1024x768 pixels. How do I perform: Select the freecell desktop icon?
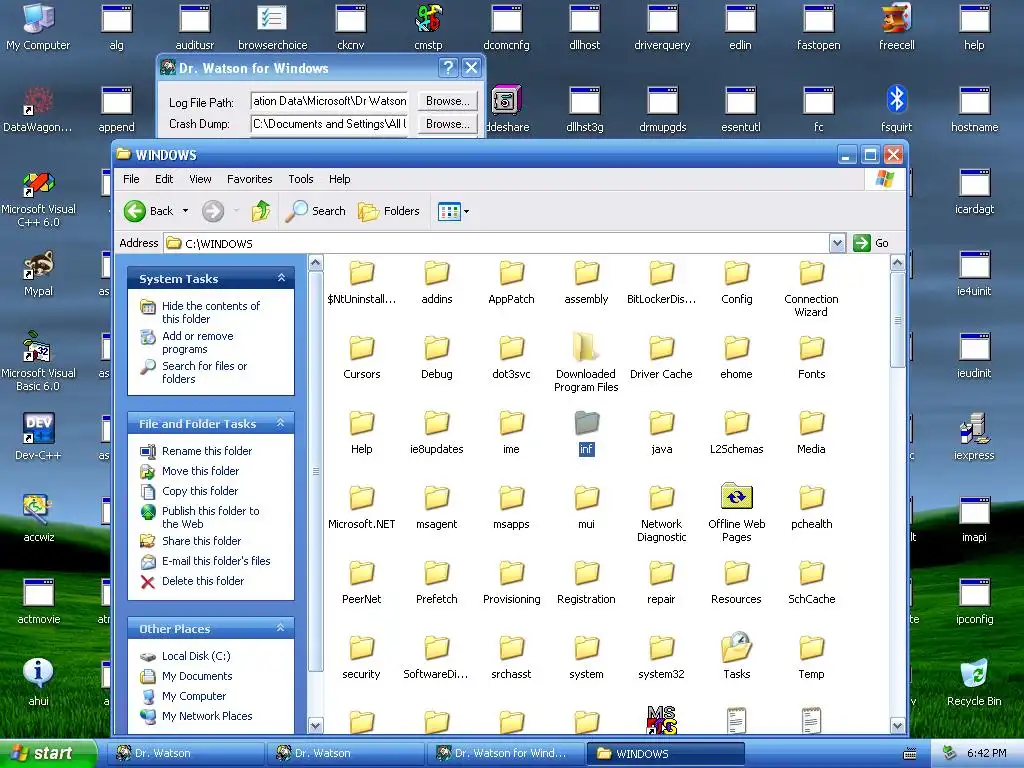click(896, 27)
